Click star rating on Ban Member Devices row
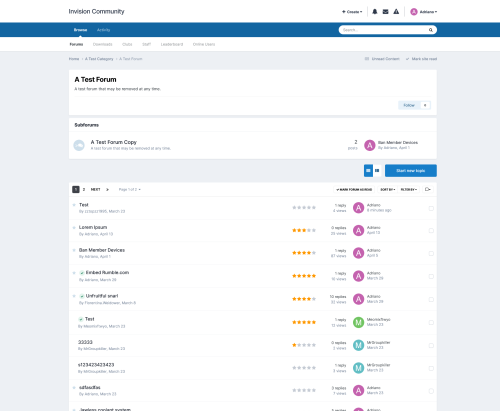 click(x=304, y=253)
